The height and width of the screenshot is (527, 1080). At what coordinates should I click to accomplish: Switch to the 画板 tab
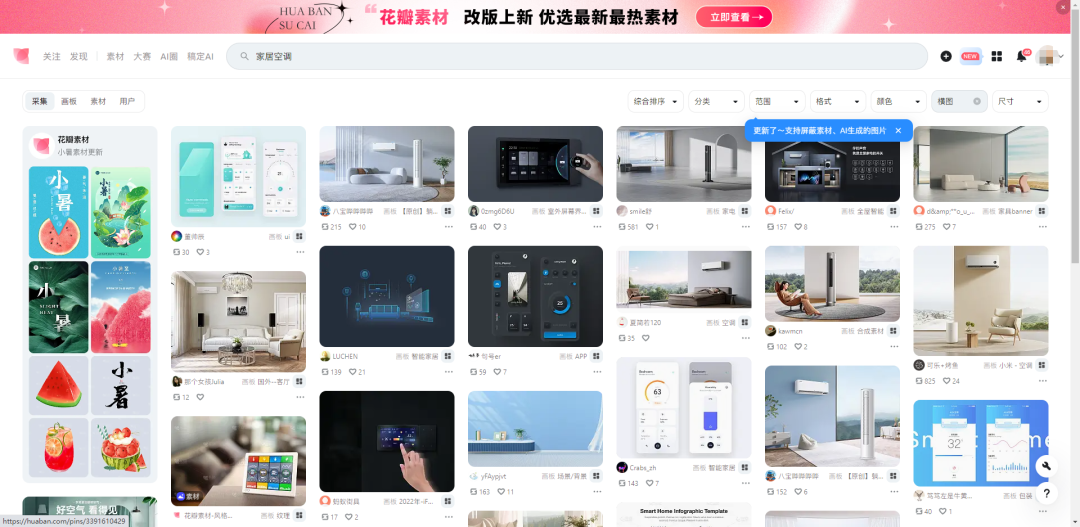point(69,101)
